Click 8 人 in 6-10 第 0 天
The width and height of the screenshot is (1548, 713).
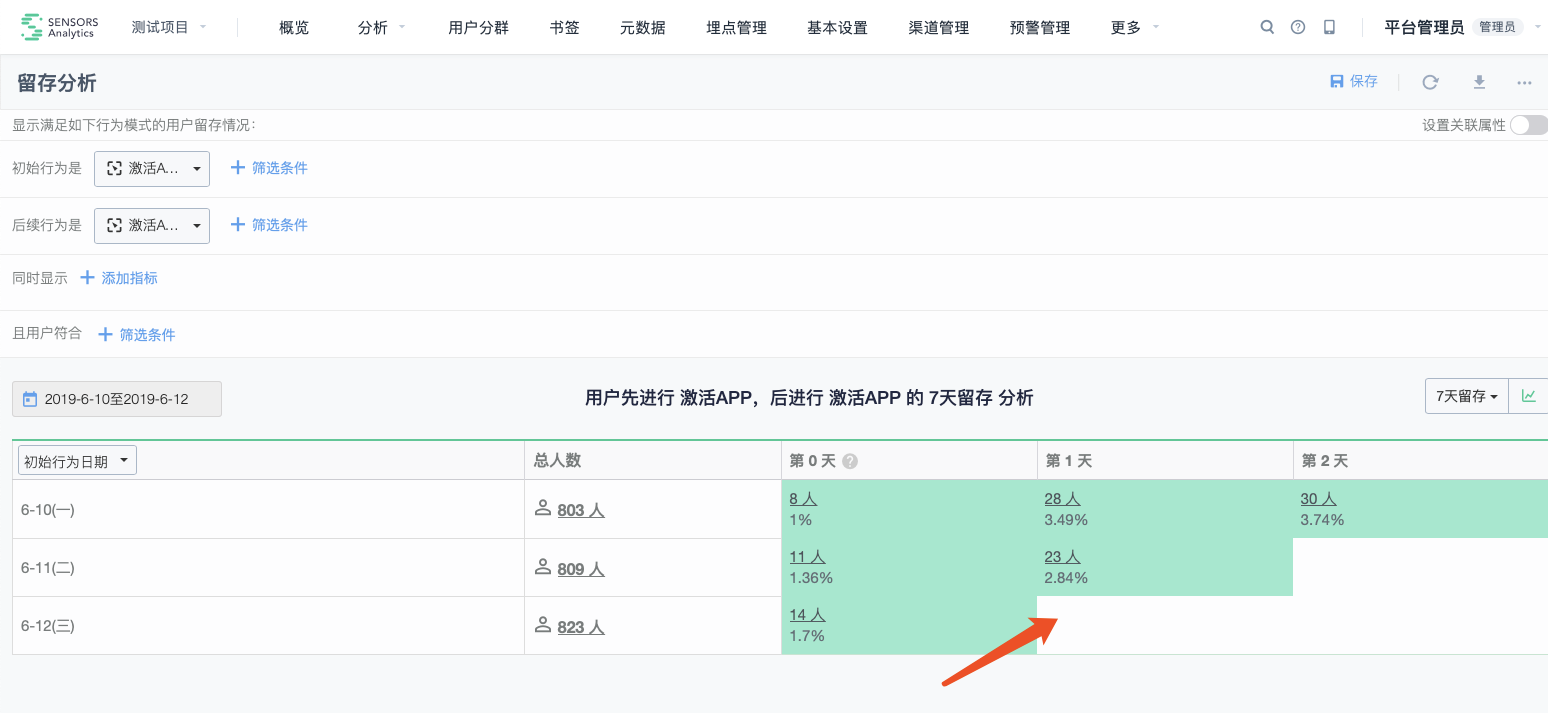point(802,498)
